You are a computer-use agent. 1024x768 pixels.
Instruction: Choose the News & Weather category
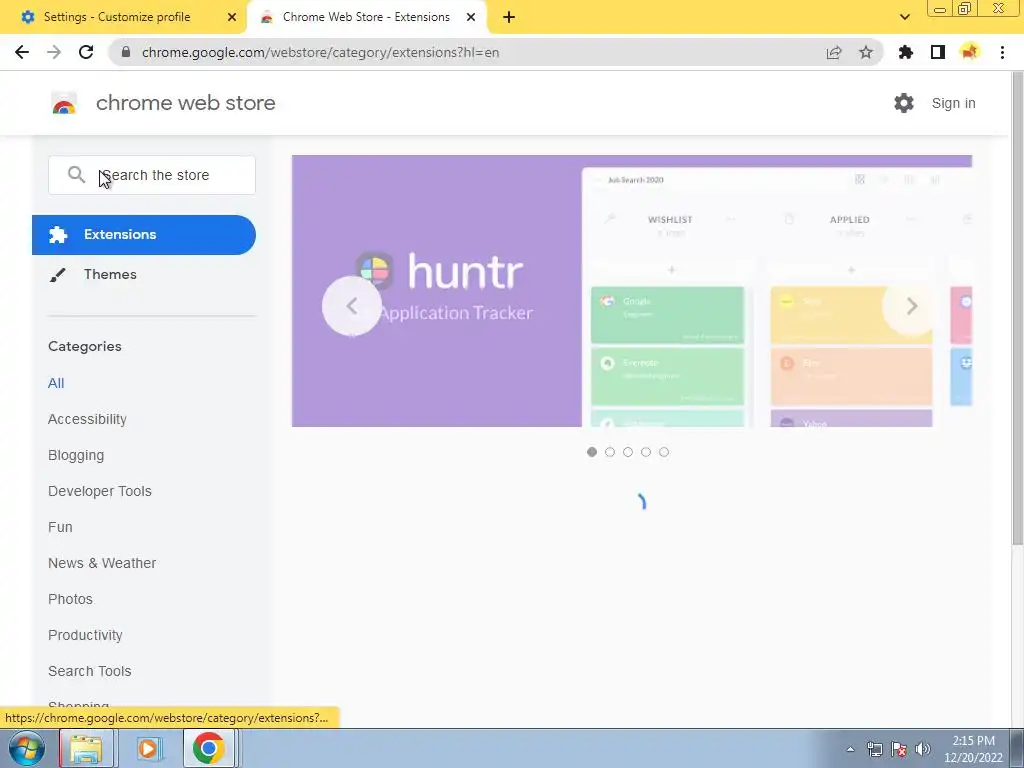[x=102, y=563]
